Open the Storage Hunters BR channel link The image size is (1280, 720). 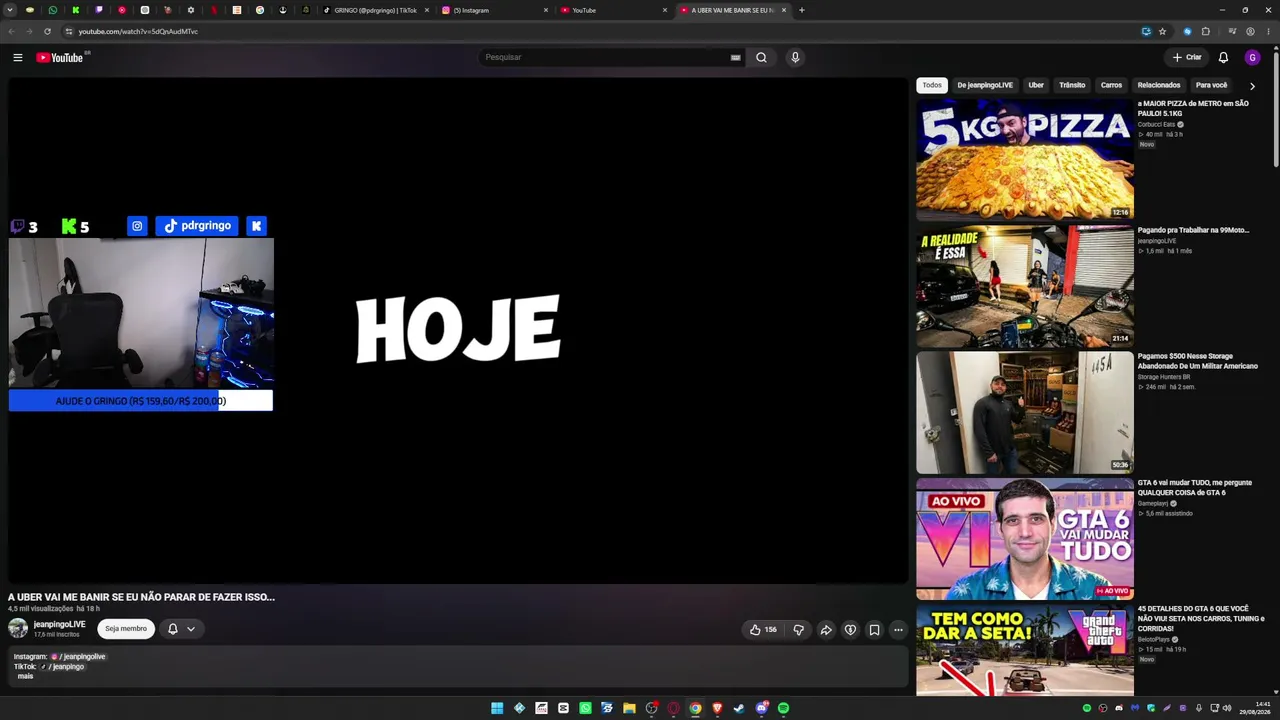tap(1164, 377)
